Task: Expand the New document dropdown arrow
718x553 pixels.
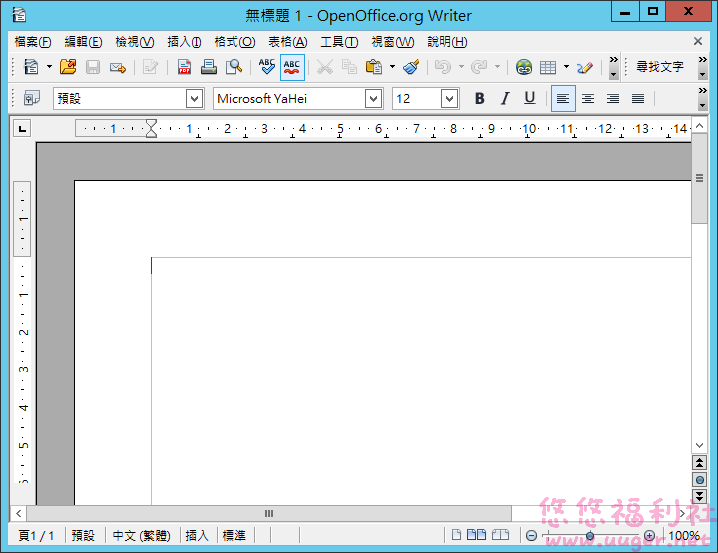Action: [x=49, y=67]
